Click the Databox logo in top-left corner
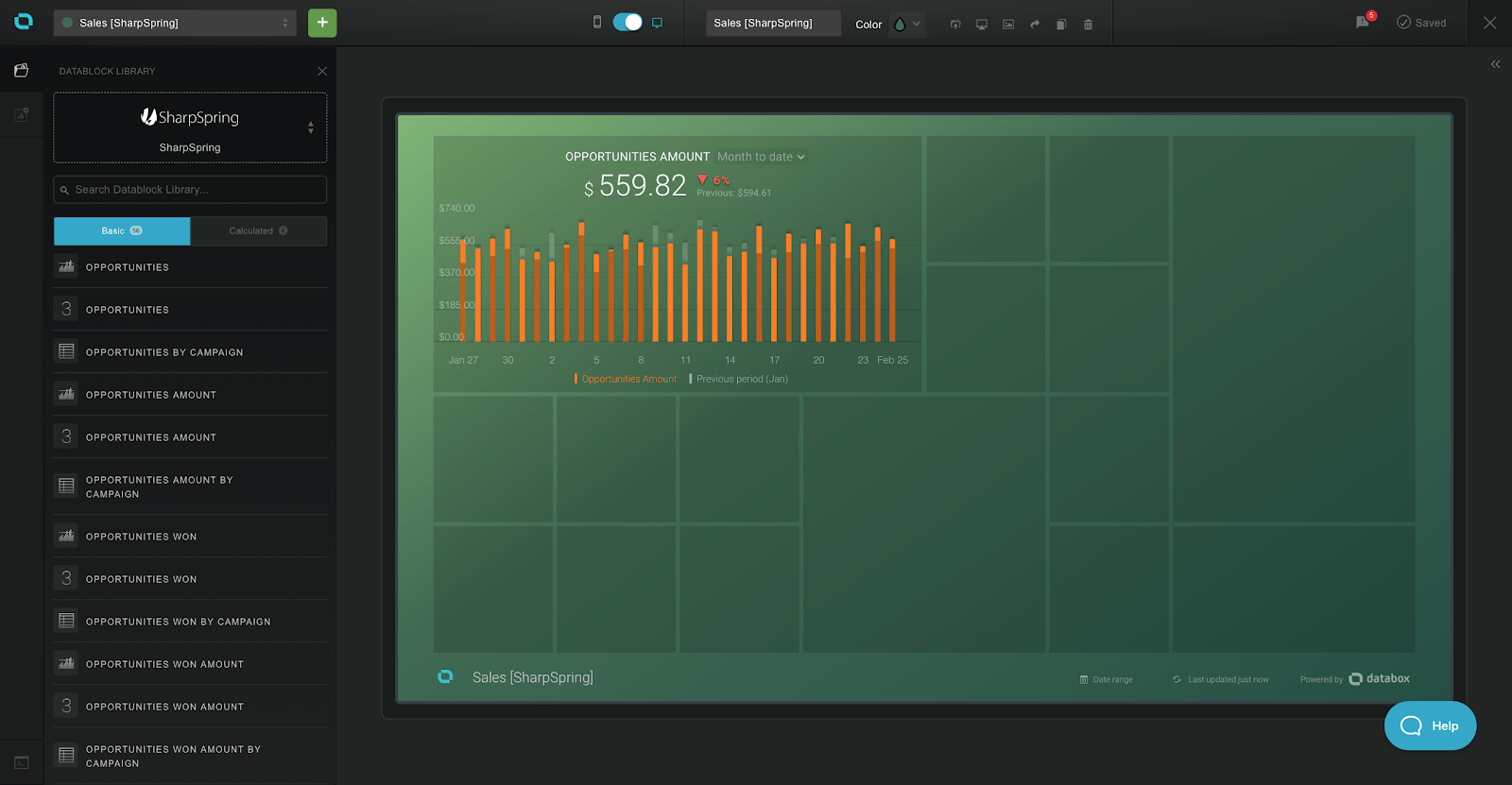 24,22
